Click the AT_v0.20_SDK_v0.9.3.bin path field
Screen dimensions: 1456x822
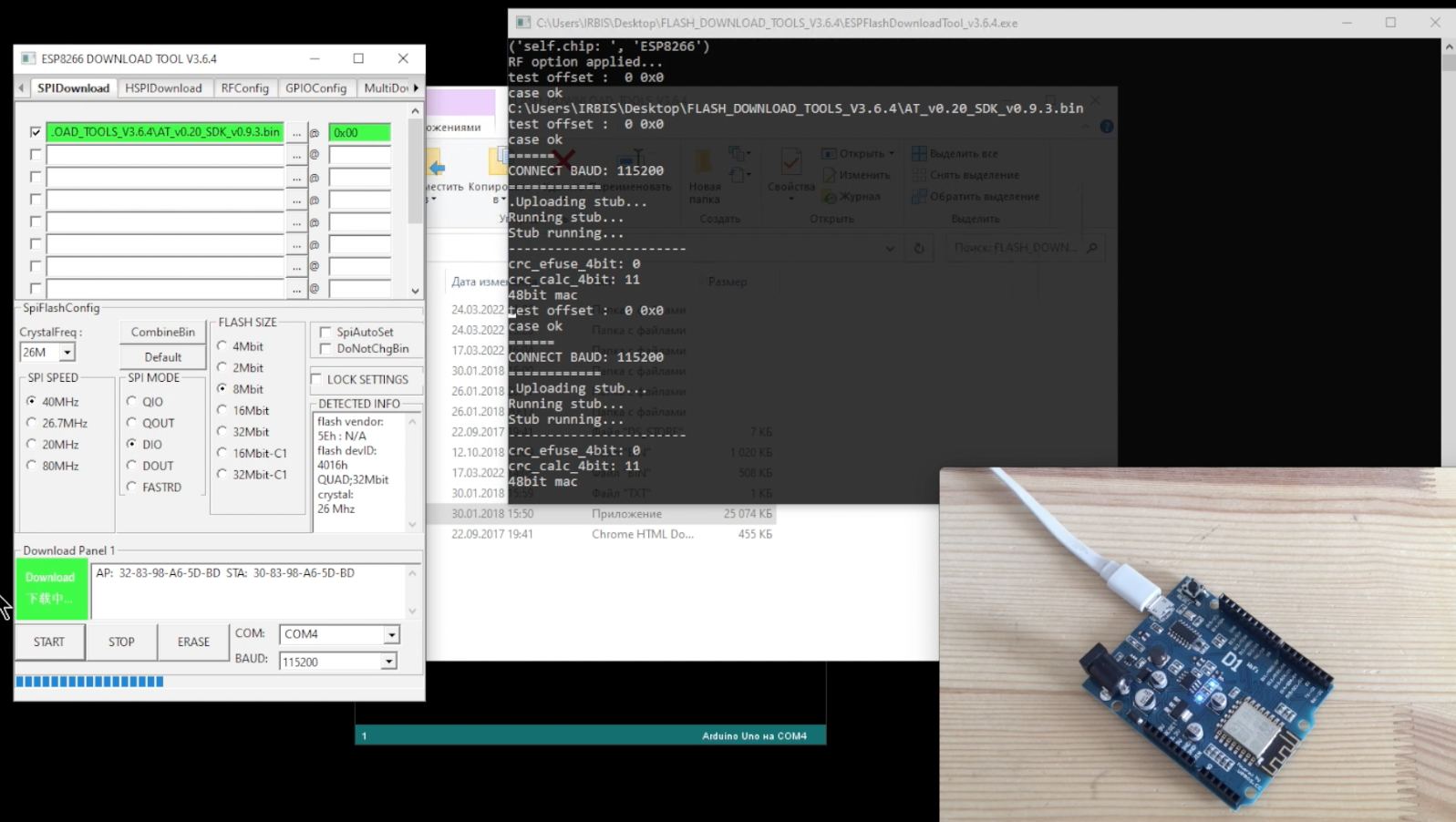[165, 132]
